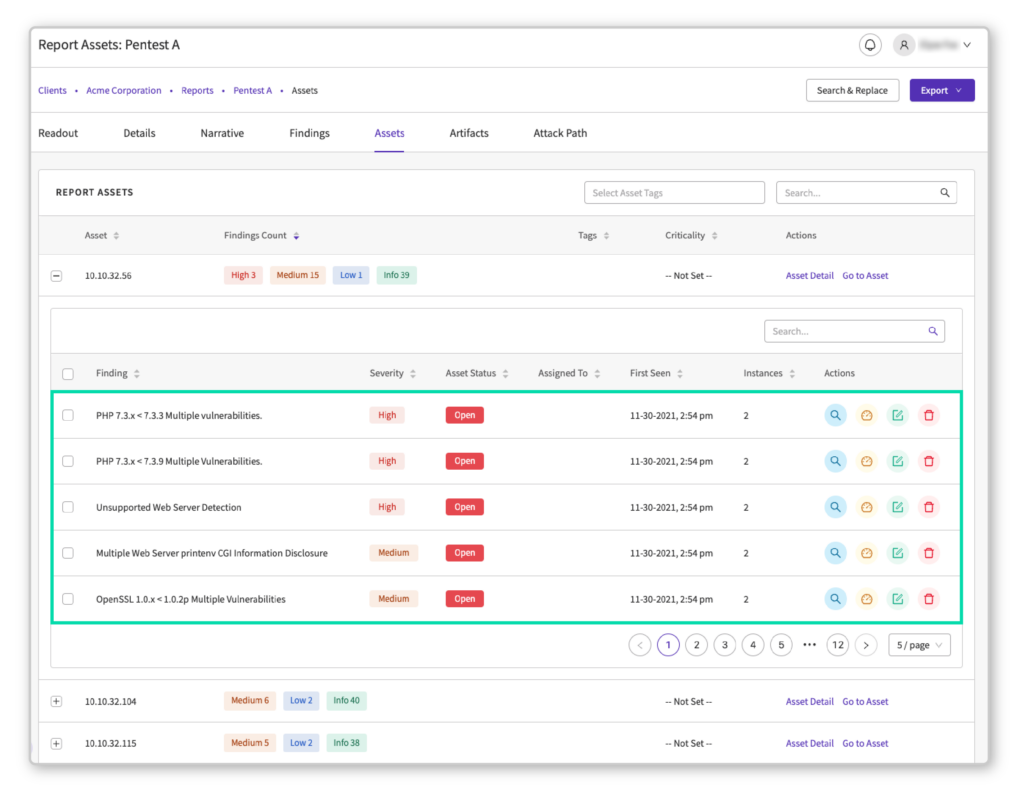The width and height of the screenshot is (1024, 801).
Task: View PHP 7.3.x < 7.3.3 finding details
Action: click(x=835, y=415)
